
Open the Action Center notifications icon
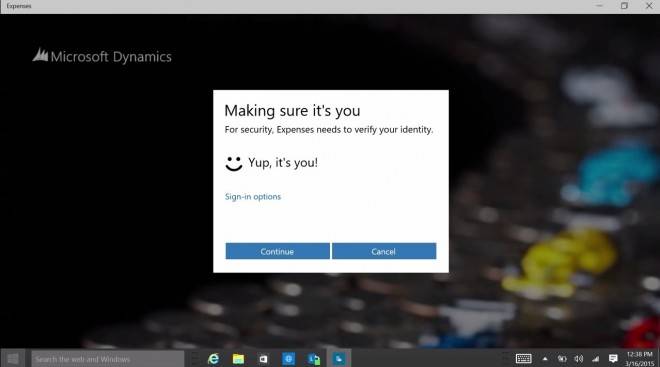tap(613, 359)
